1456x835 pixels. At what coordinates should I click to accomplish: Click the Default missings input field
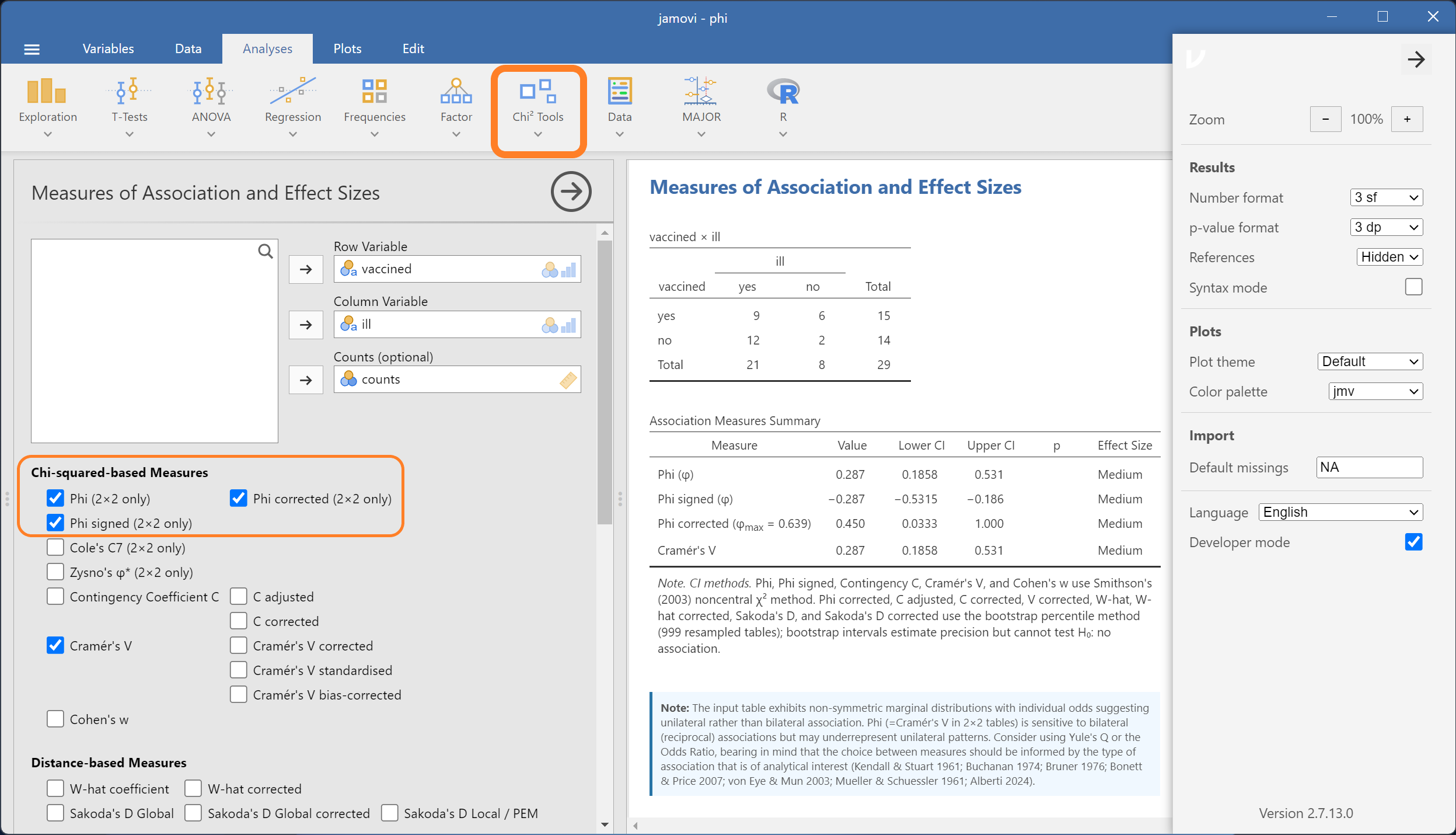1369,467
